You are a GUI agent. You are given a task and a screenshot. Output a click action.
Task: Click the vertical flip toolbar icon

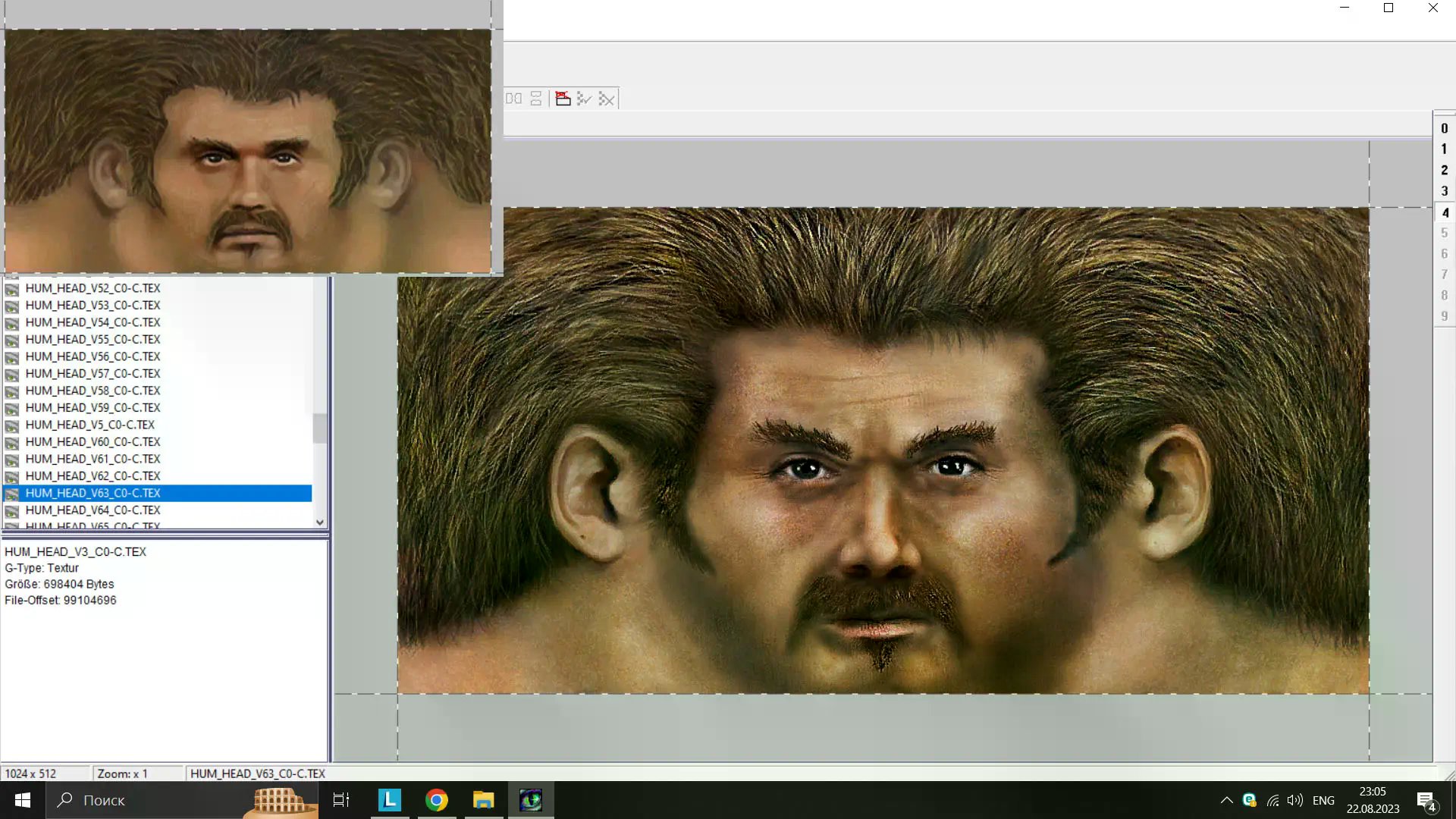coord(536,99)
